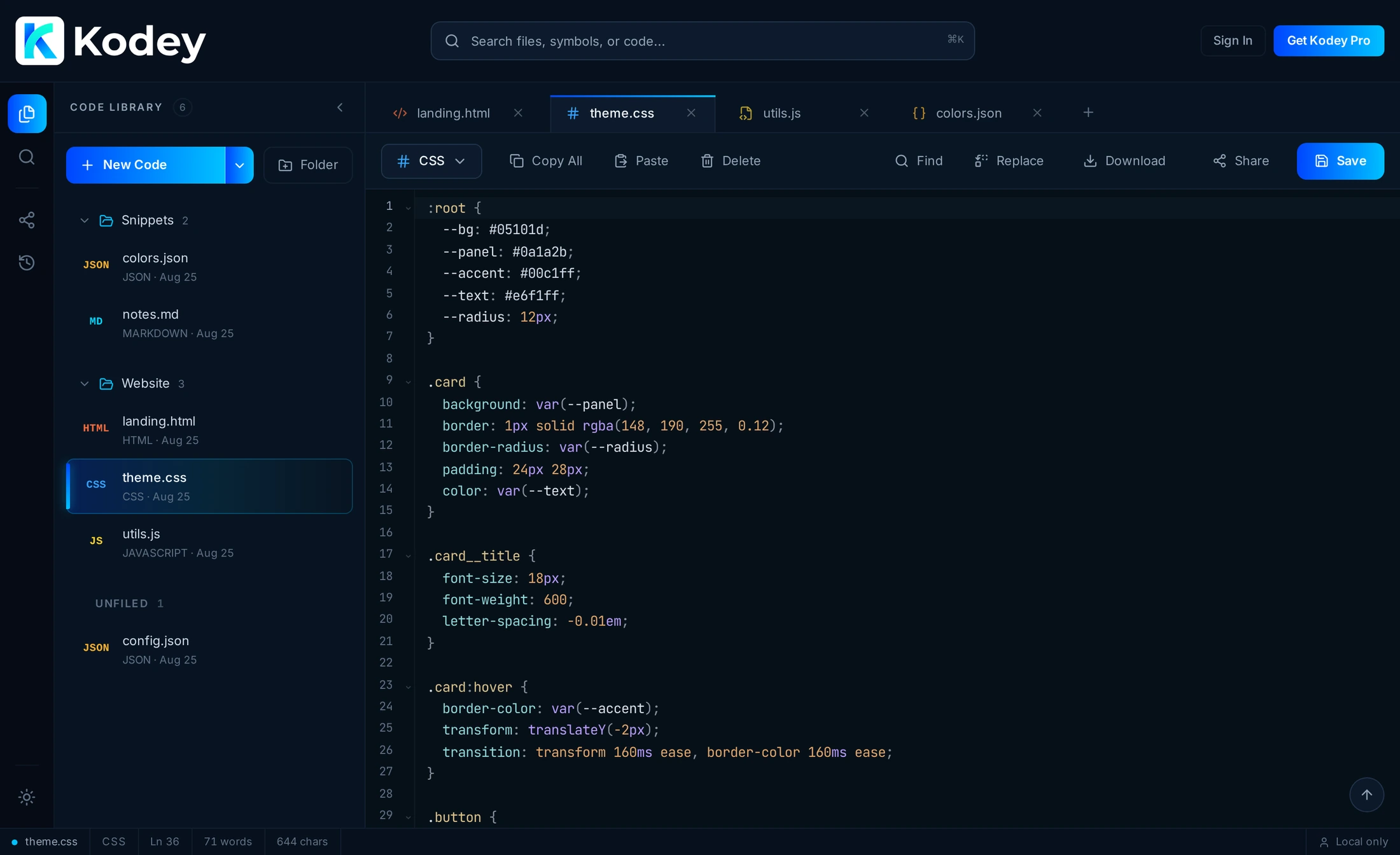Collapse the Website folder
This screenshot has height=855, width=1400.
click(x=84, y=384)
